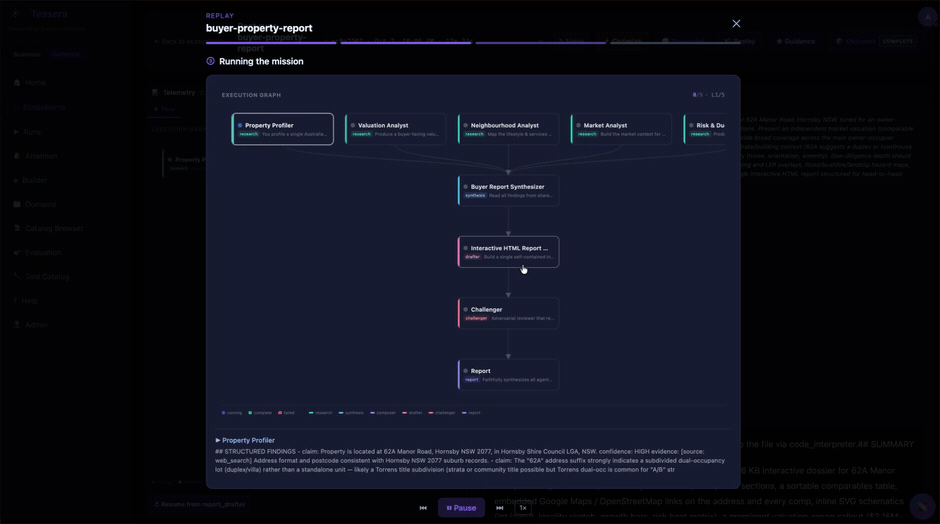Click the Running the mission step icon
The height and width of the screenshot is (524, 940).
point(210,61)
